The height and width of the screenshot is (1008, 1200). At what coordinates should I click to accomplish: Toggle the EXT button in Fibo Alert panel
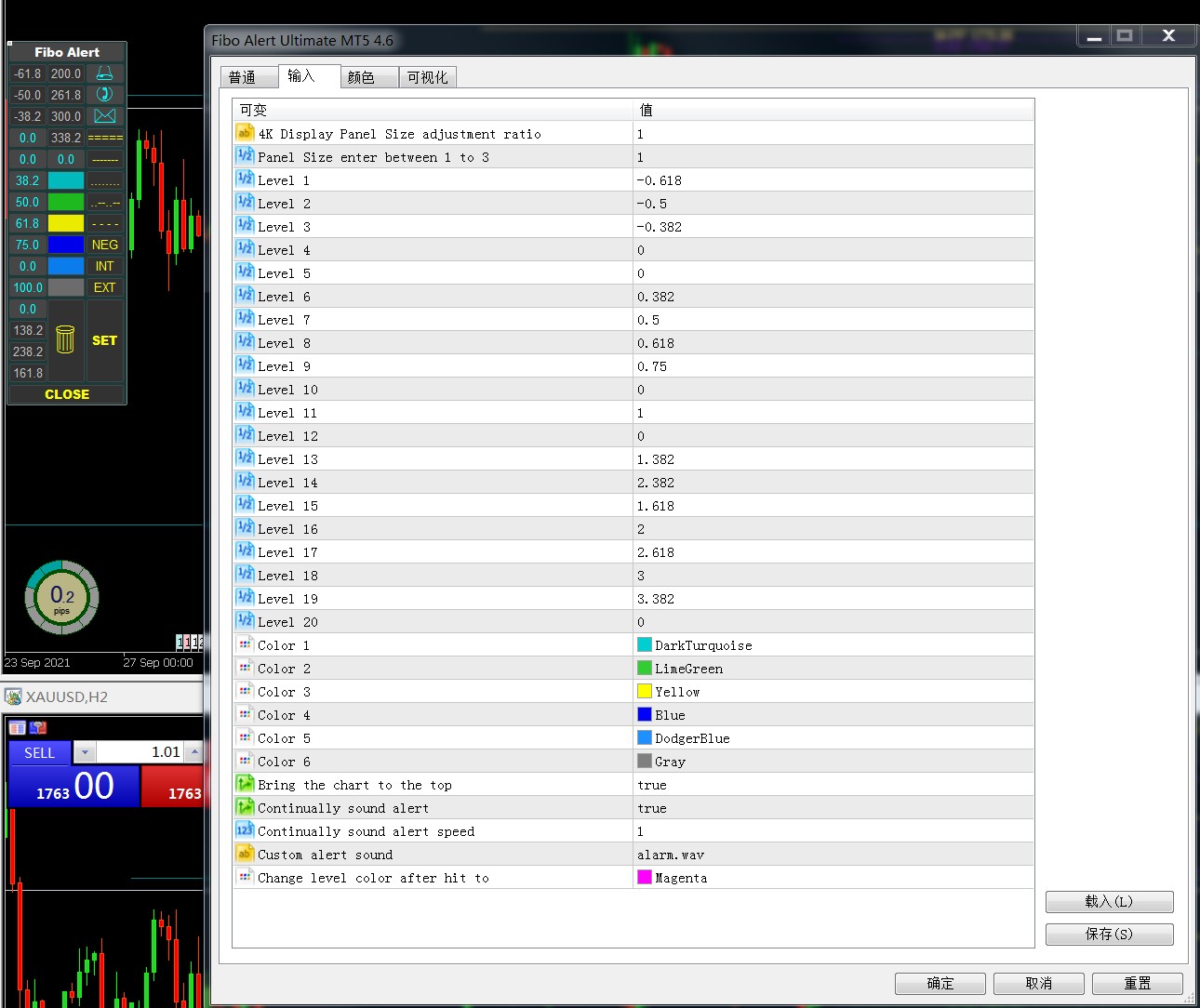pos(105,287)
